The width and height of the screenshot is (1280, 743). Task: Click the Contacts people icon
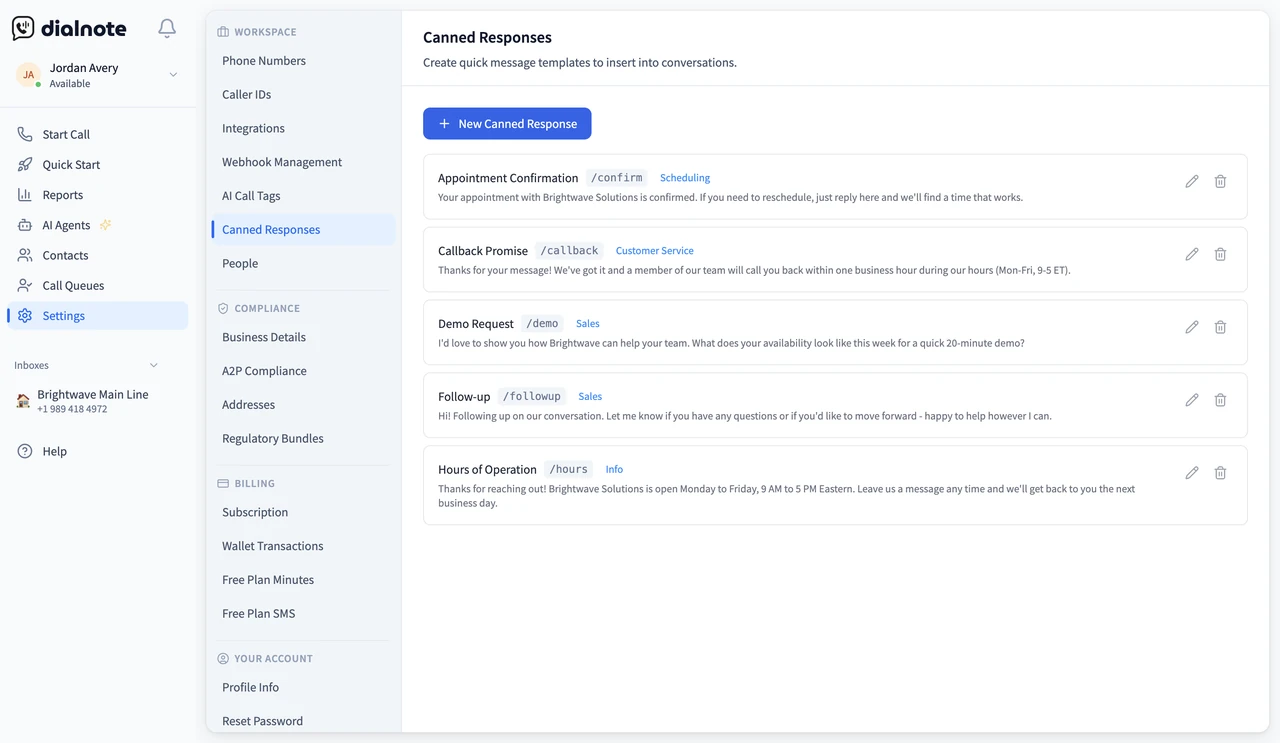[25, 255]
